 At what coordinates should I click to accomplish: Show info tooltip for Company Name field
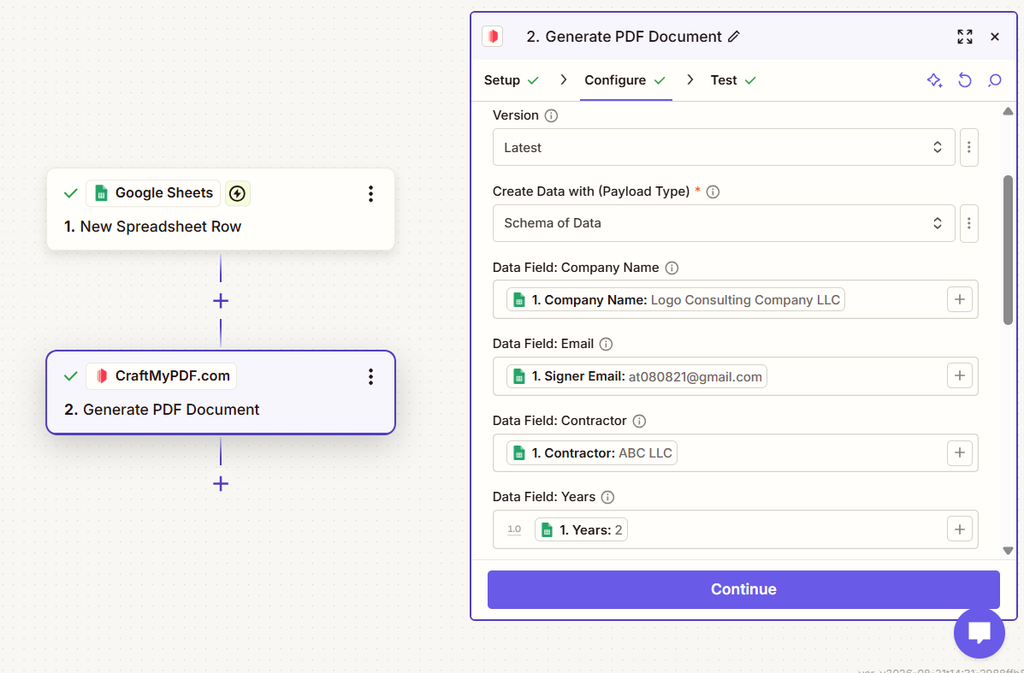tap(671, 268)
